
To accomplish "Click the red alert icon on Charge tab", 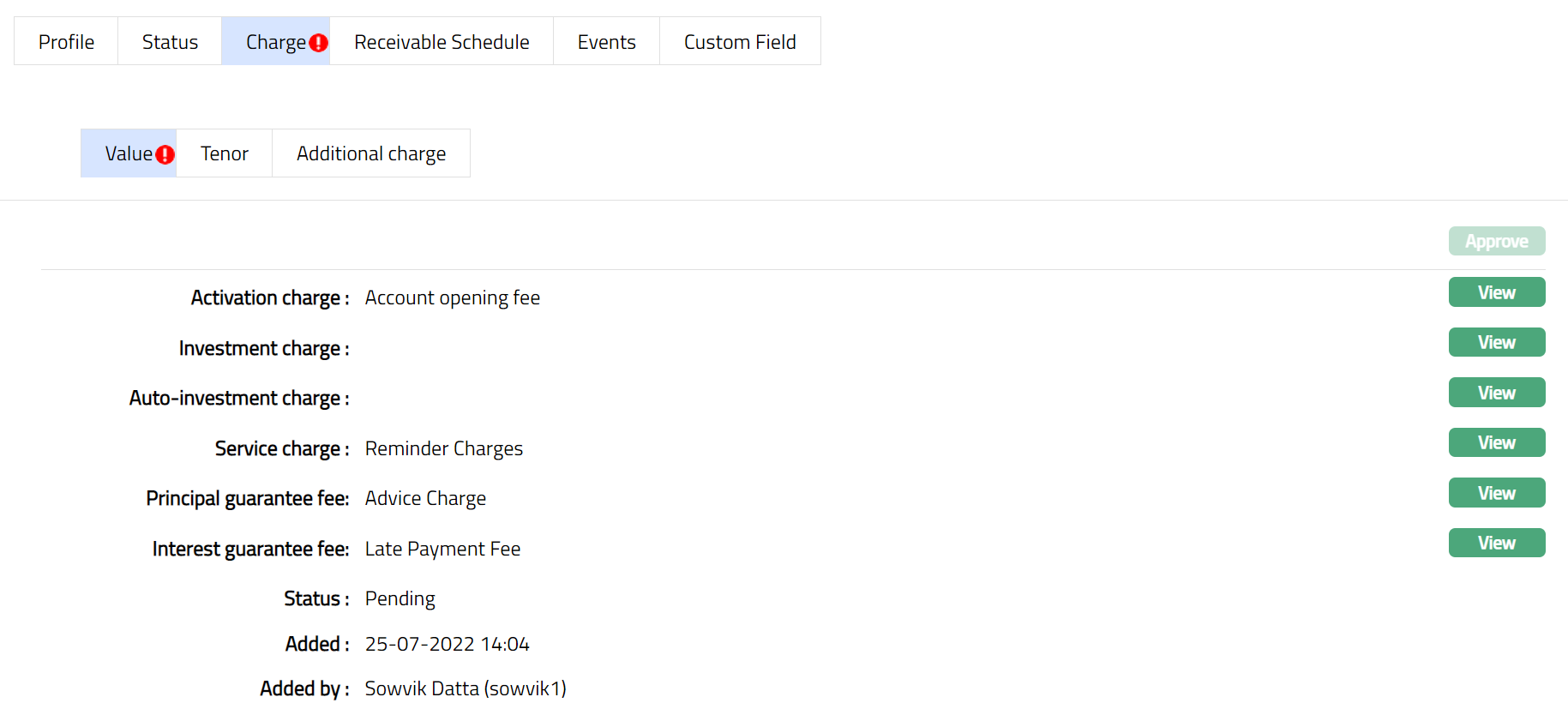I will 318,43.
